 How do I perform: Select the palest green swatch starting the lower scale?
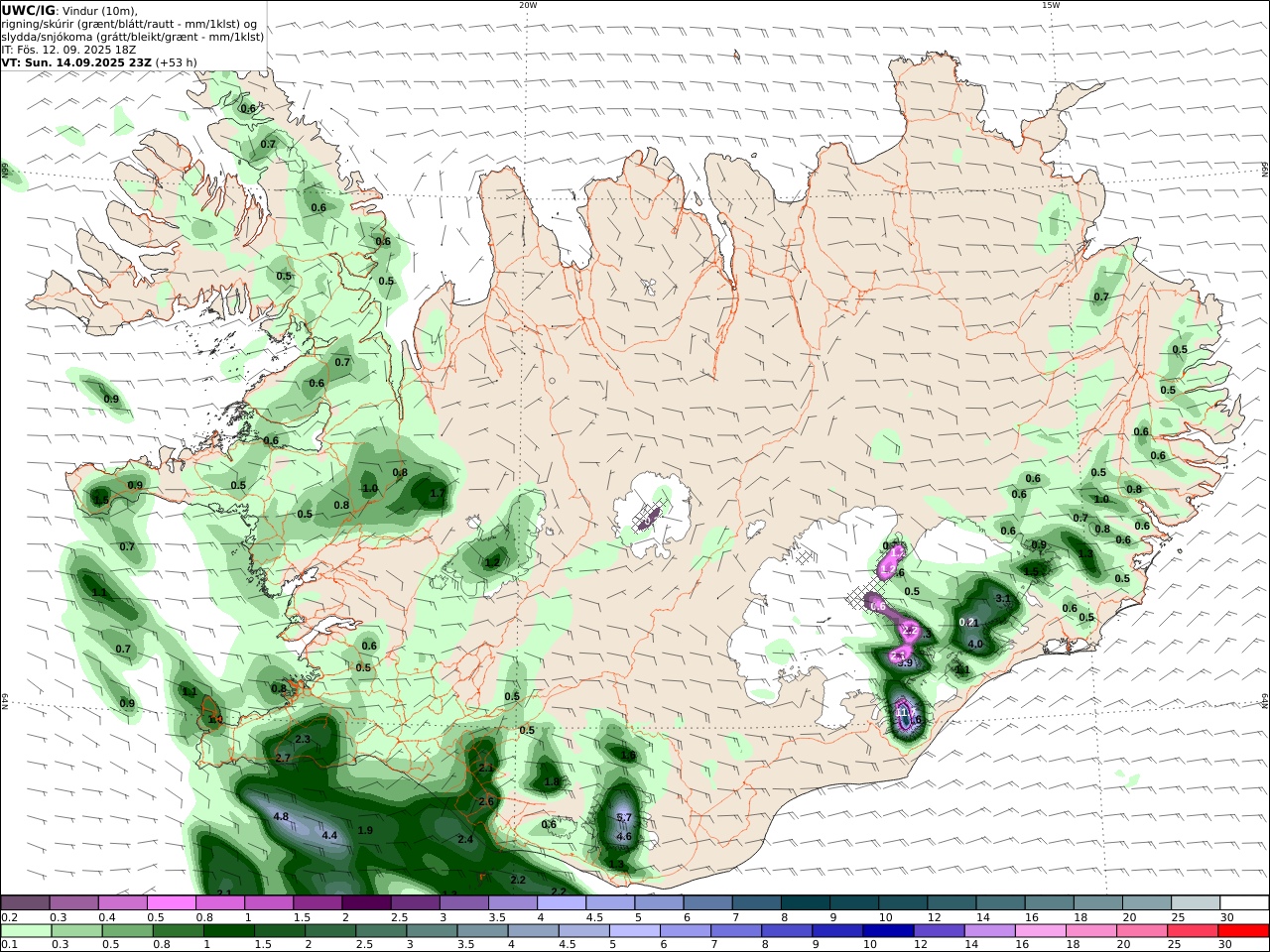point(25,932)
